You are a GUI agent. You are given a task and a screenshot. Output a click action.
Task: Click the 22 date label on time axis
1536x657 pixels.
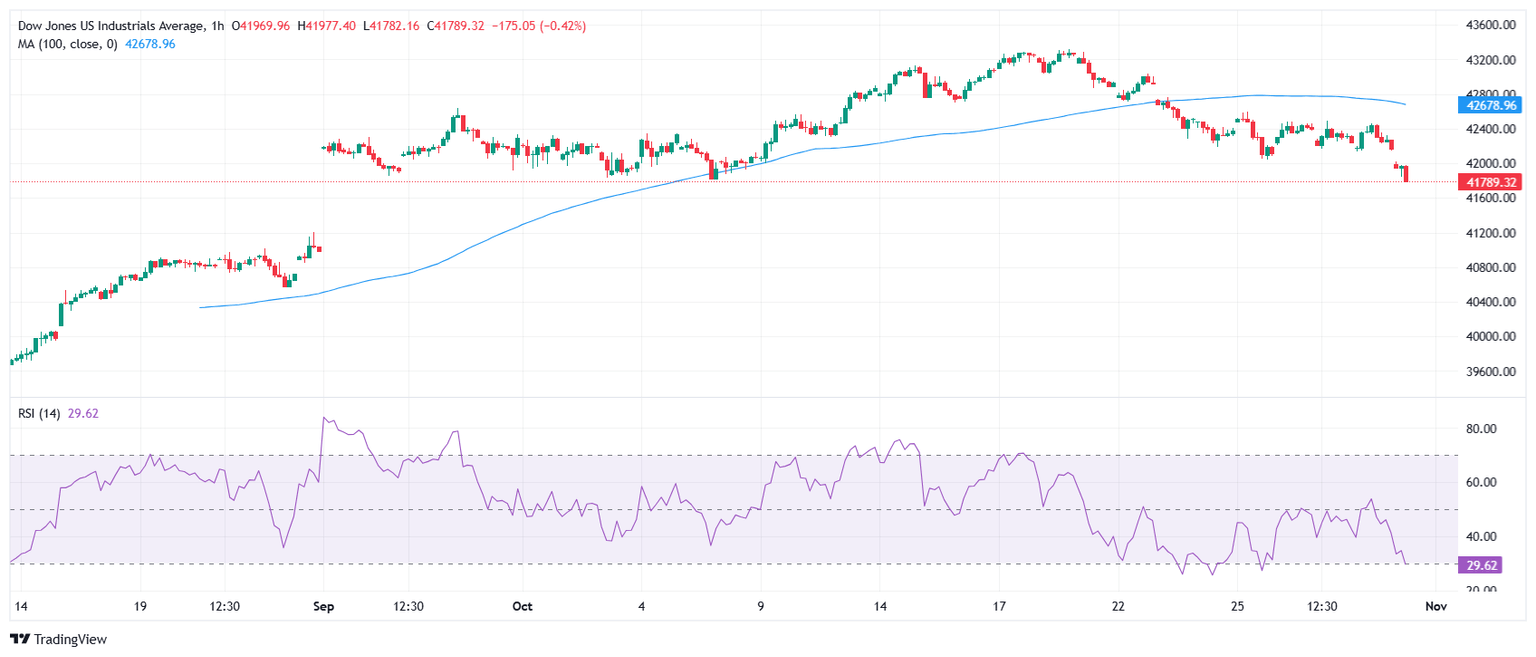[1118, 607]
